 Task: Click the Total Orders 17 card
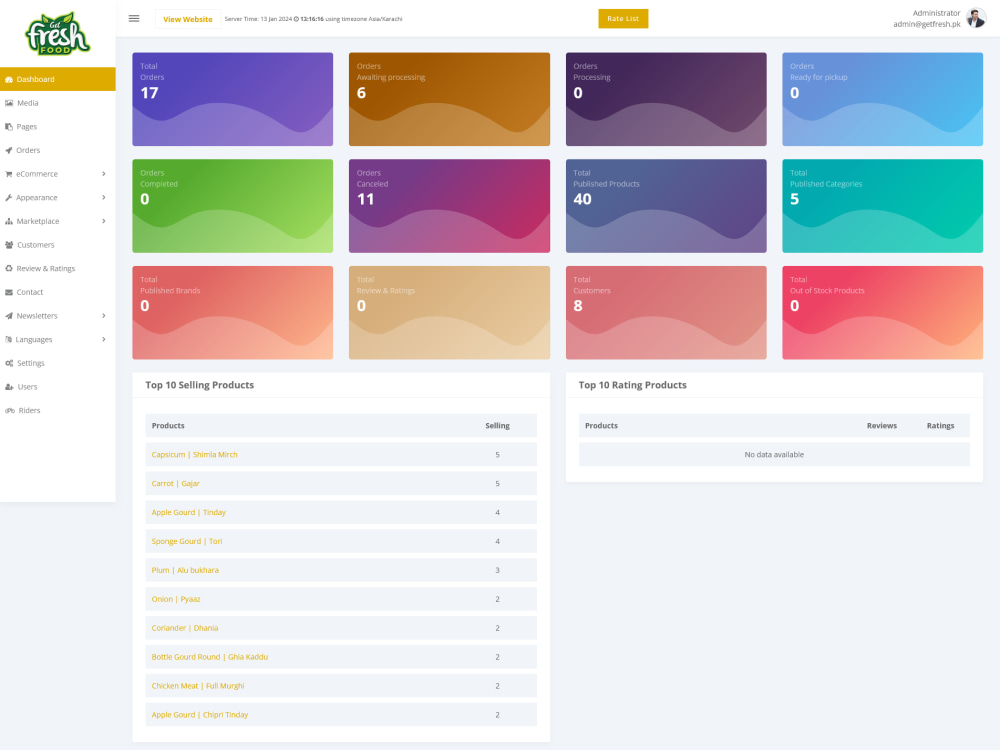pyautogui.click(x=233, y=99)
